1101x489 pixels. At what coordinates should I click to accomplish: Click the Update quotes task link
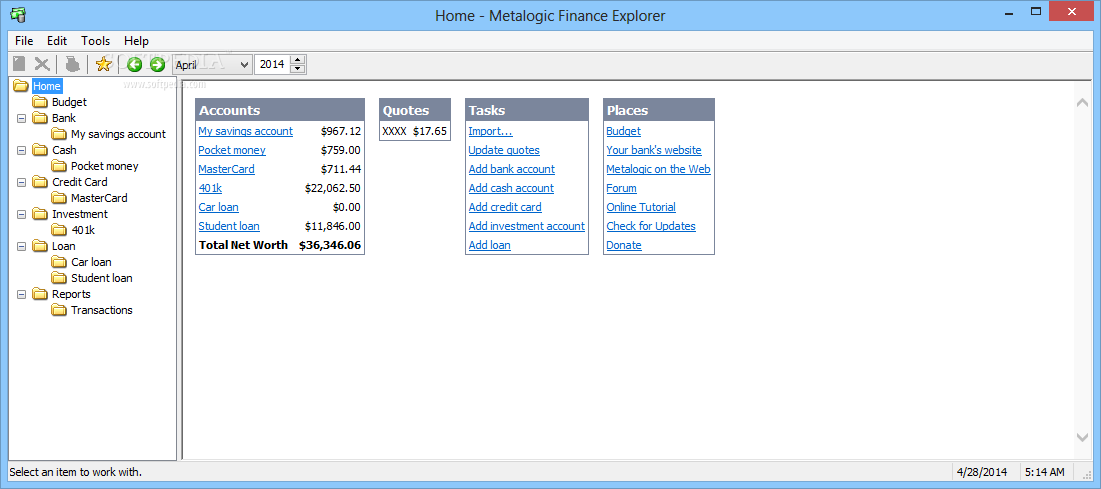pos(504,150)
